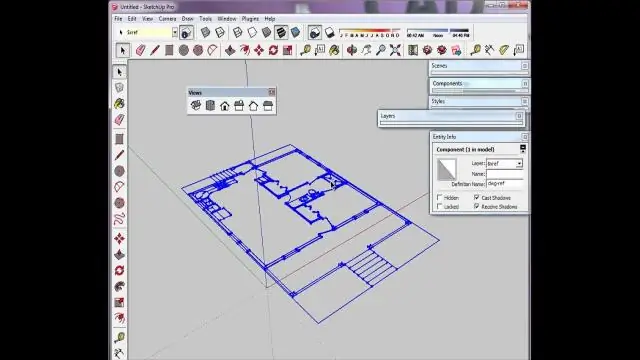Toggle Back Edges style button
This screenshot has width=640, height=360.
(x=220, y=33)
